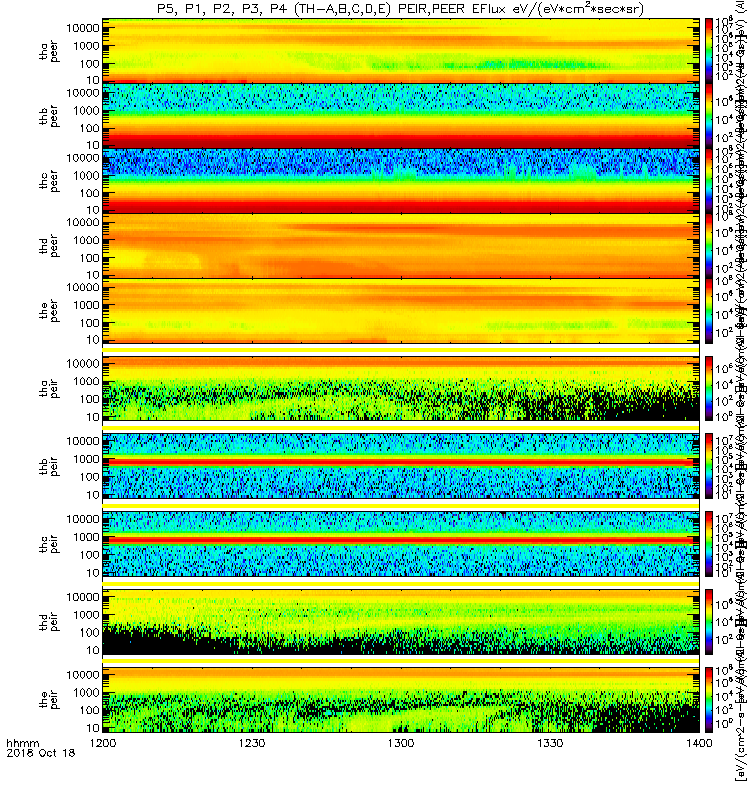Select the 'the peir' panel label
This screenshot has width=750, height=800.
tap(49, 699)
